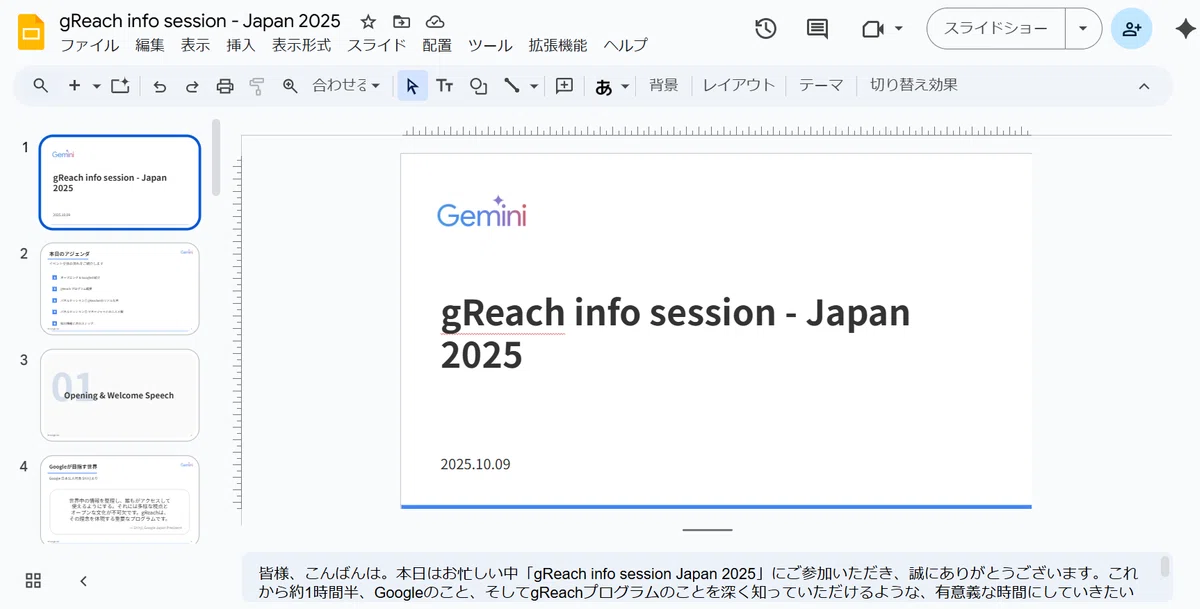Open the ファイル menu
Viewport: 1200px width, 609px height.
click(x=90, y=45)
